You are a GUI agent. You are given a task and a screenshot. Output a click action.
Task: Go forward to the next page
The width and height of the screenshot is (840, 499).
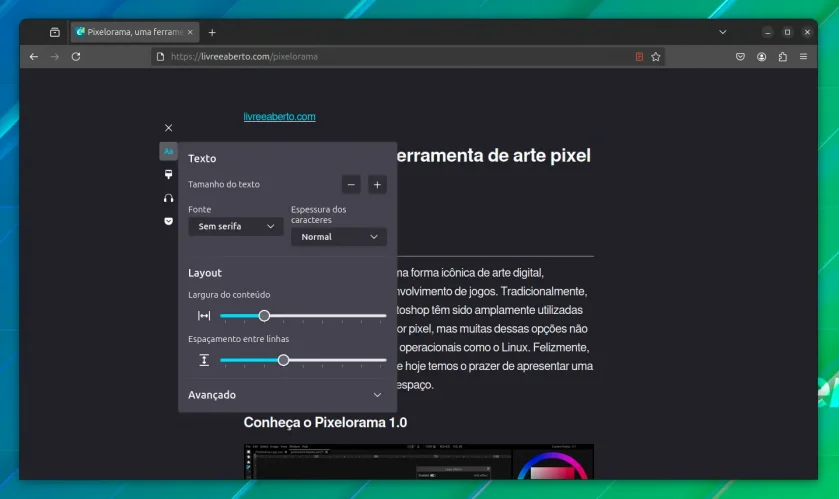point(55,56)
